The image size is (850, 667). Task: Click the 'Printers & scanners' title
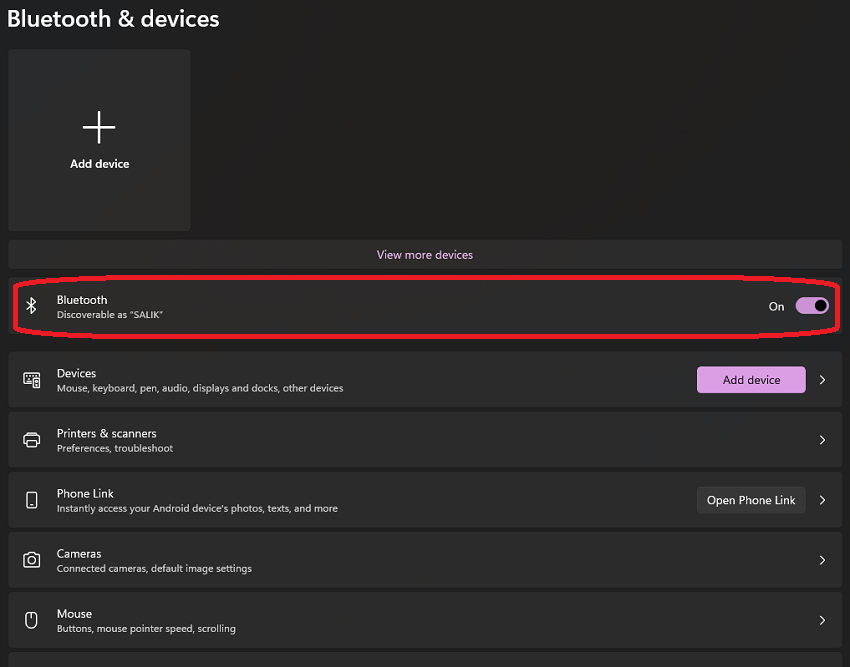[x=106, y=433]
